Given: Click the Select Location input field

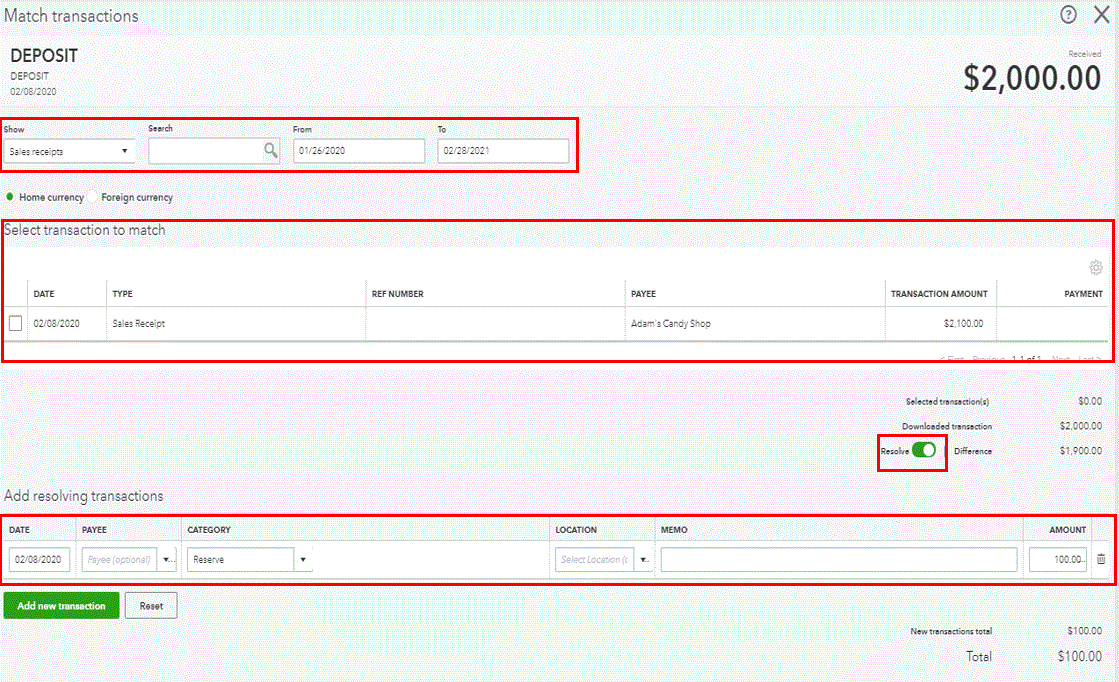Looking at the screenshot, I should click(x=594, y=559).
